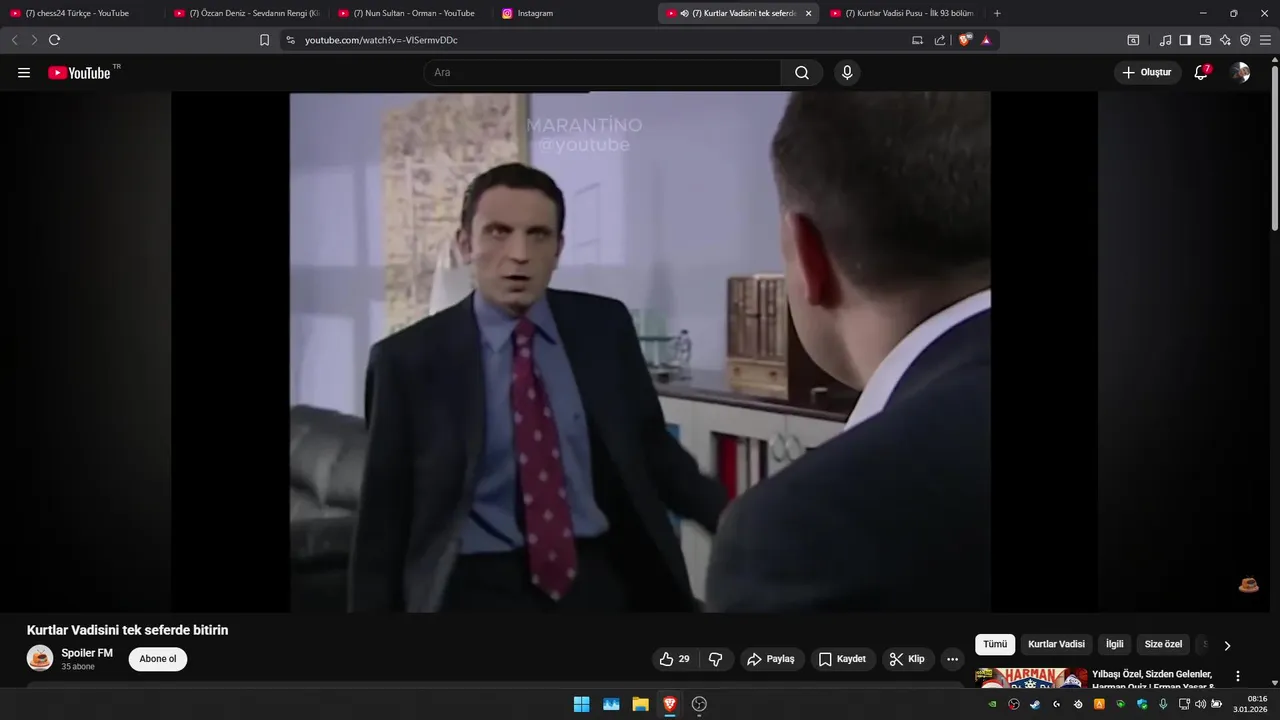Open the Brave main menu
1280x720 pixels.
pos(1266,40)
